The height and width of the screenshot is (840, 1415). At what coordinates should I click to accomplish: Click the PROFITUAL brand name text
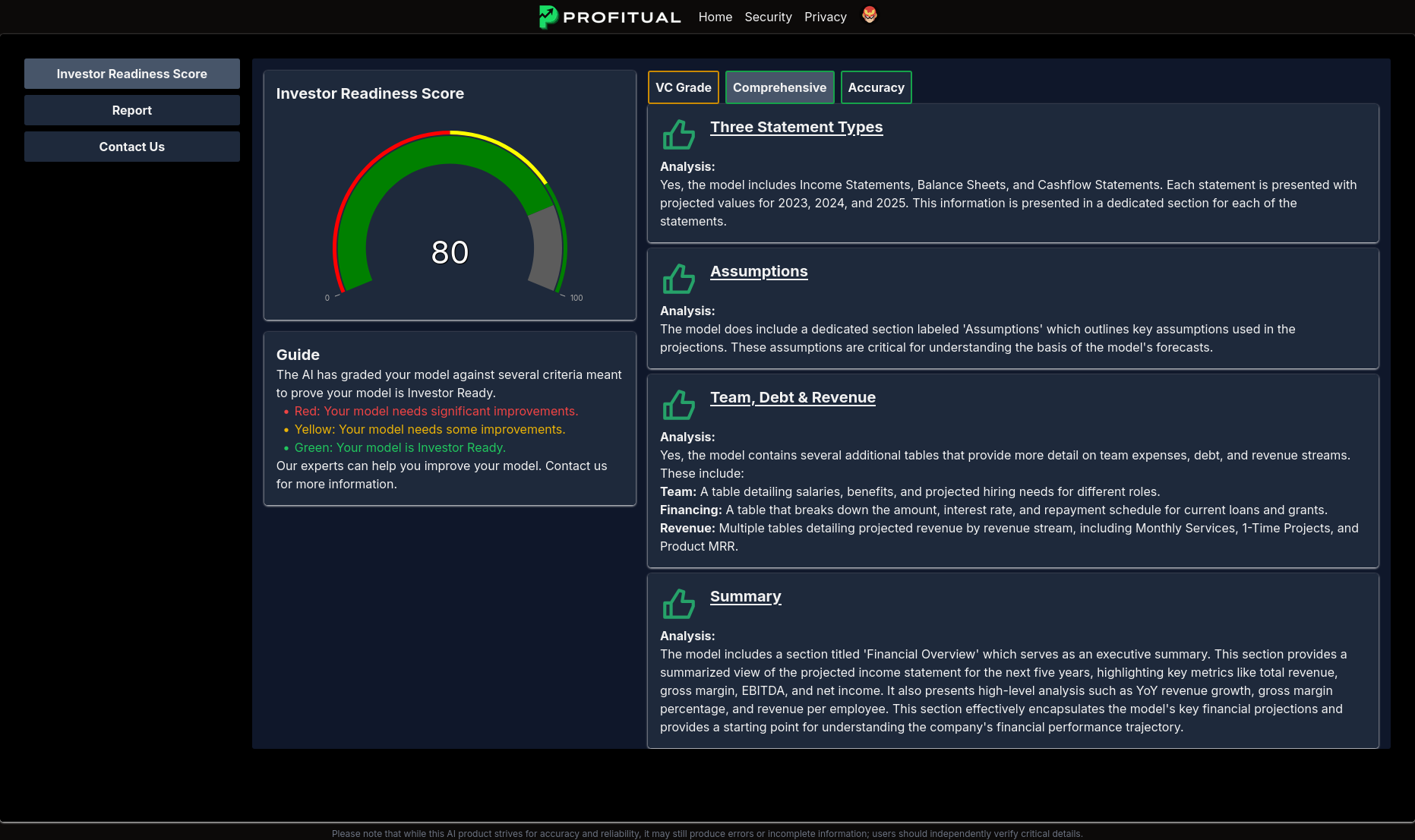coord(622,17)
